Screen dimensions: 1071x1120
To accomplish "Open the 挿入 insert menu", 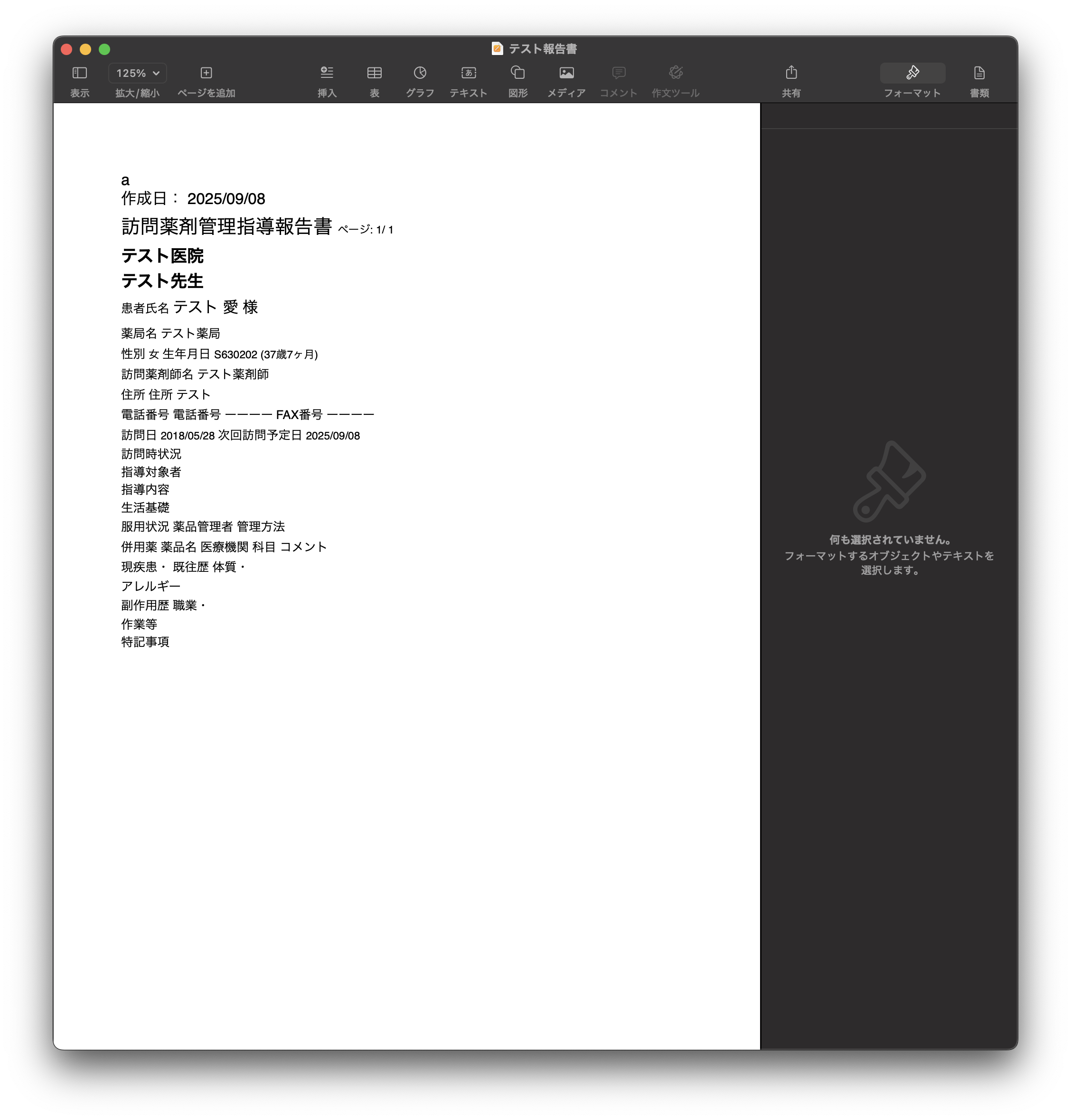I will coord(326,80).
